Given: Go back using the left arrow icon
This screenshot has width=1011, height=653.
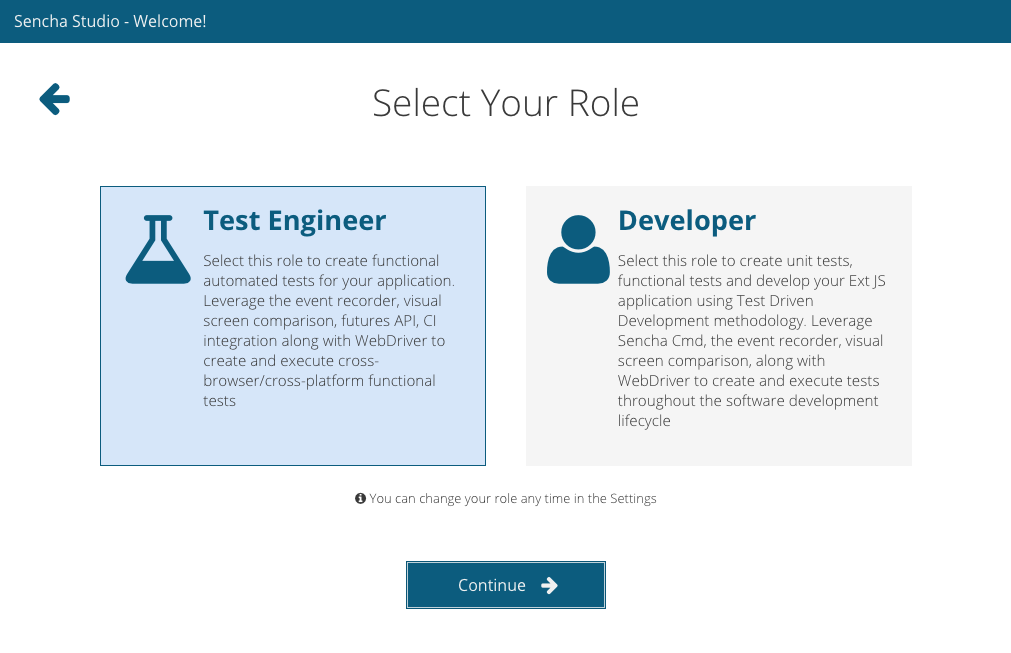Looking at the screenshot, I should (x=54, y=99).
